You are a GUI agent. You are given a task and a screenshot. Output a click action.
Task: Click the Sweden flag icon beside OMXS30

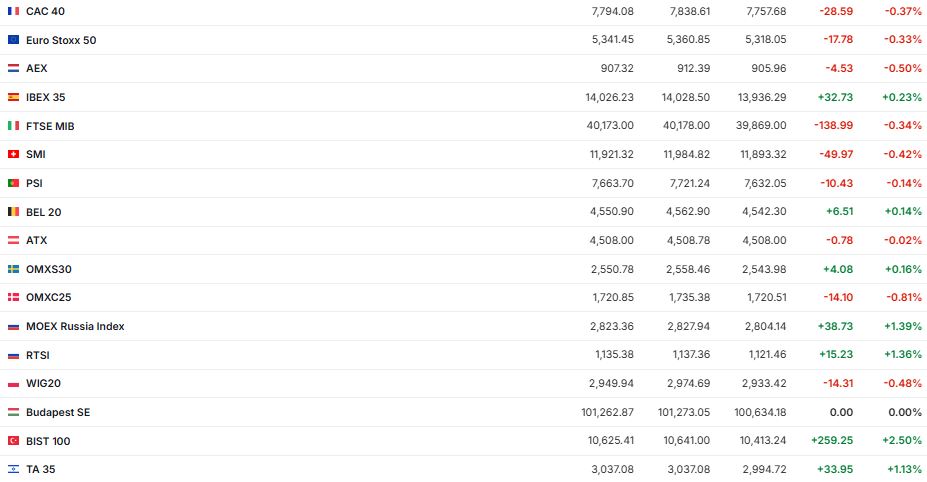pos(13,269)
